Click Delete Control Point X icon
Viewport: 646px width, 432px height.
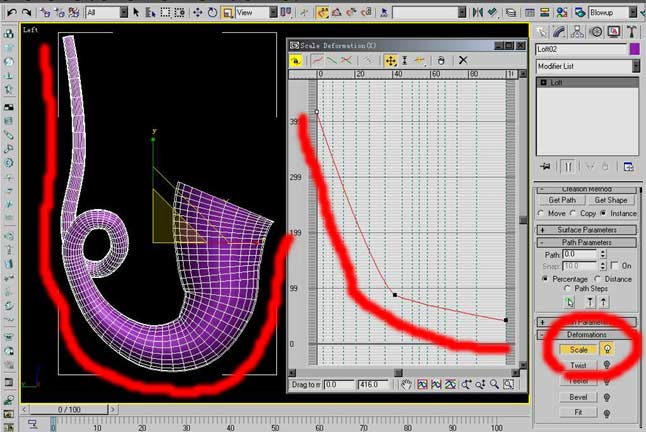tap(463, 61)
